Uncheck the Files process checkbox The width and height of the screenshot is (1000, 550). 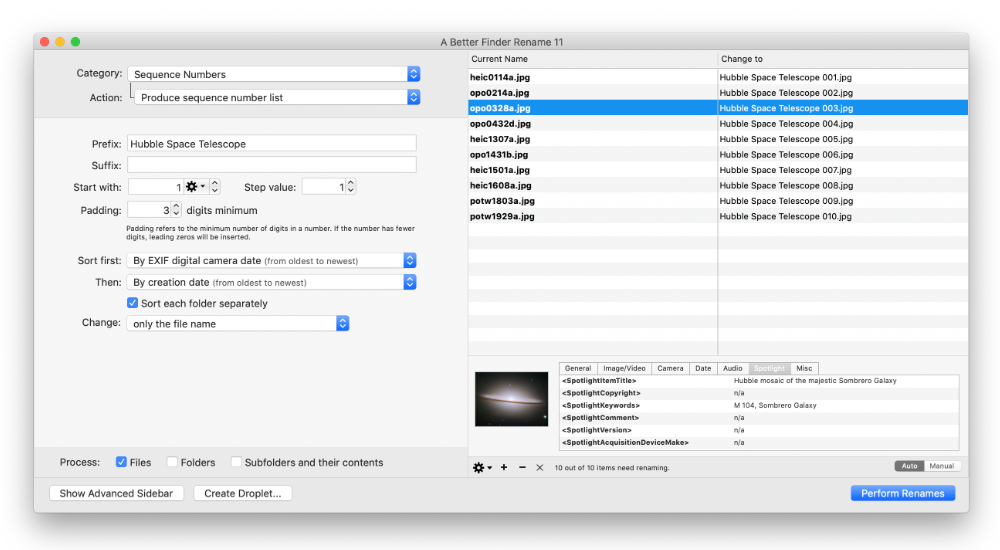click(x=121, y=462)
